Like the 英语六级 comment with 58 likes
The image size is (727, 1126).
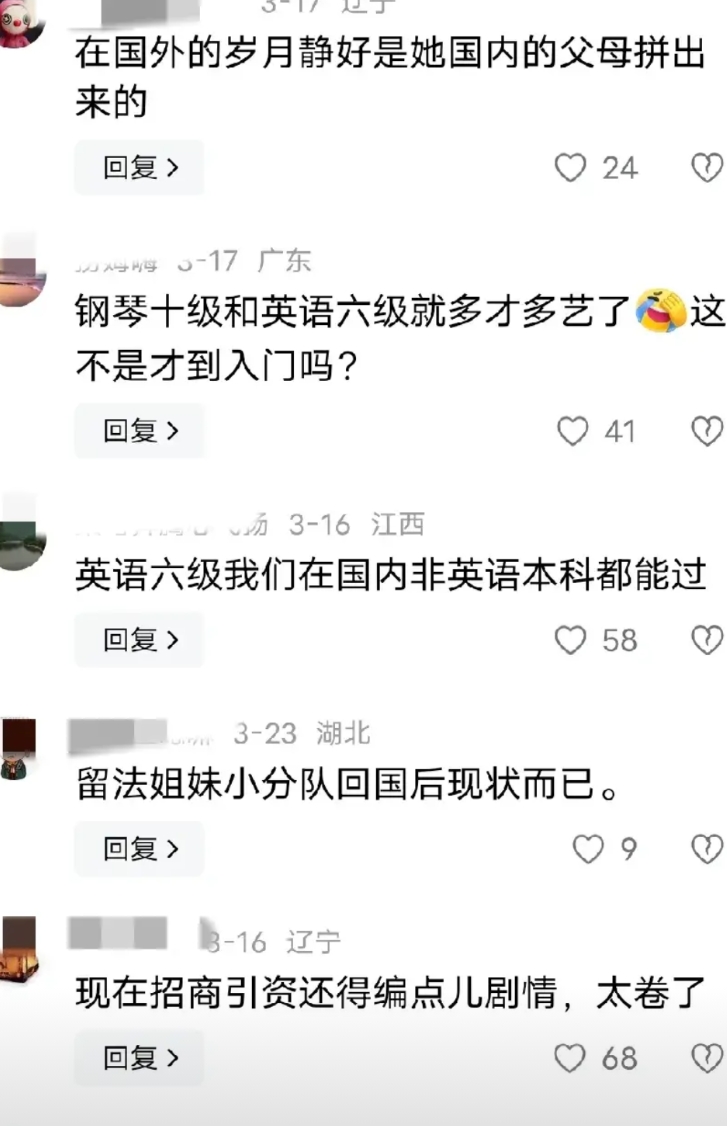(x=570, y=640)
